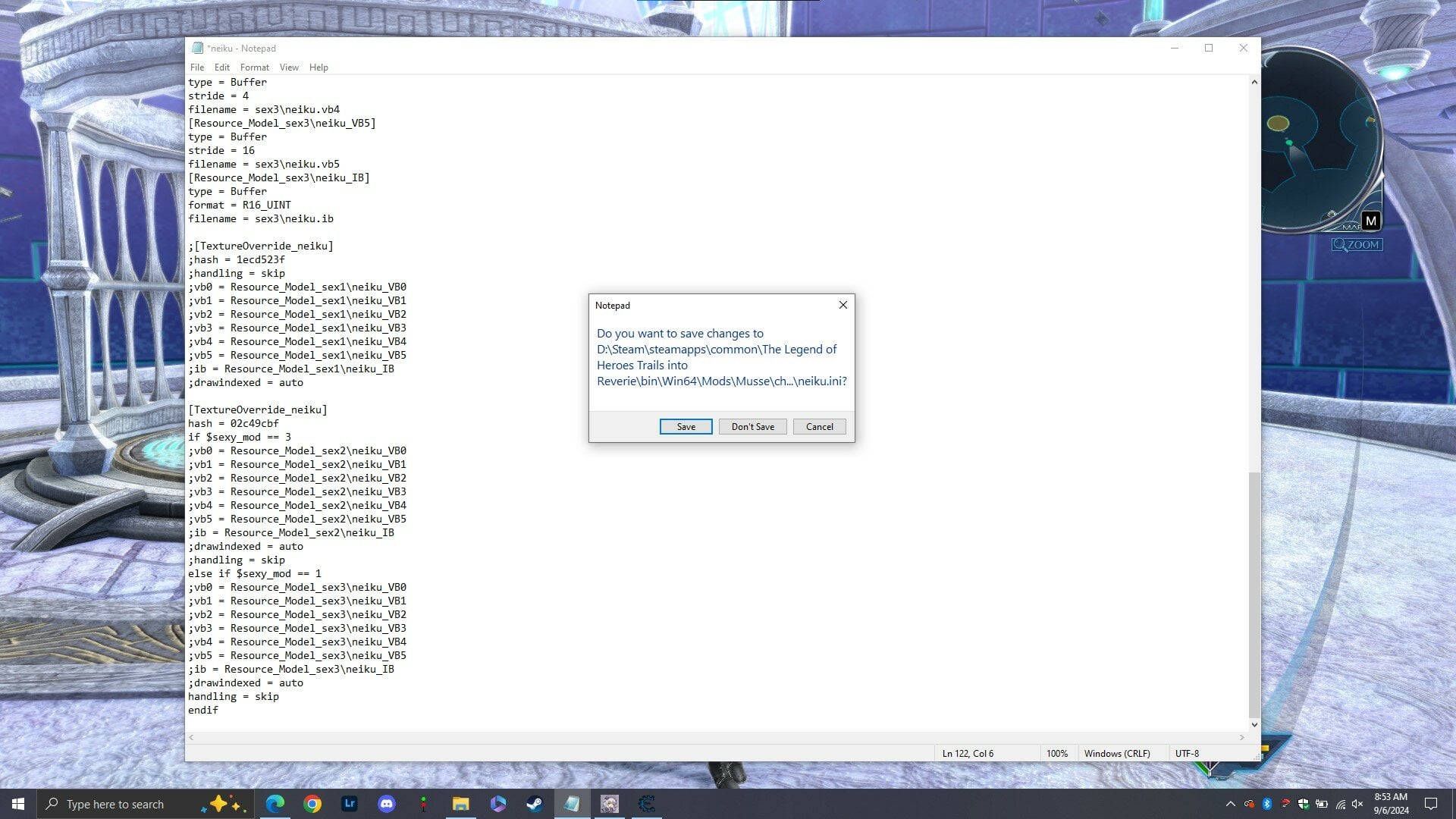Click the '[Resource_Model_sex3\neiku_VB5]' line

[x=282, y=123]
